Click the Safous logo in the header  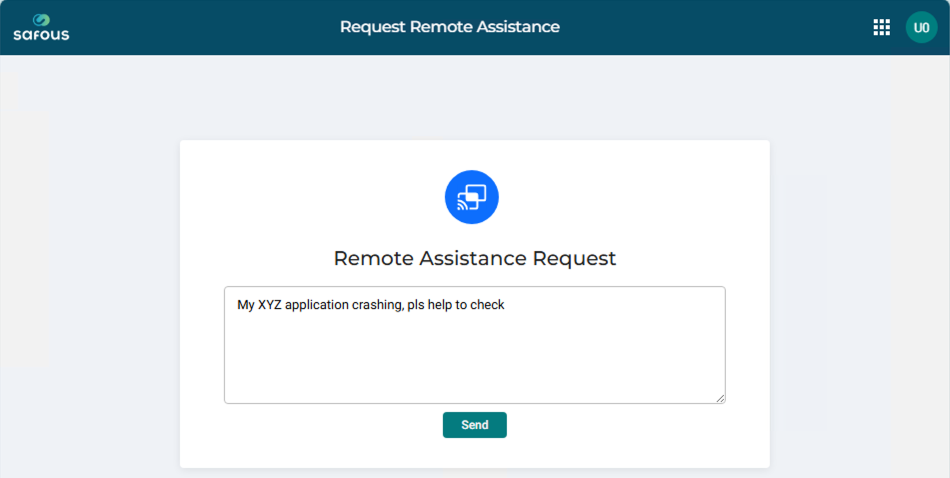41,27
